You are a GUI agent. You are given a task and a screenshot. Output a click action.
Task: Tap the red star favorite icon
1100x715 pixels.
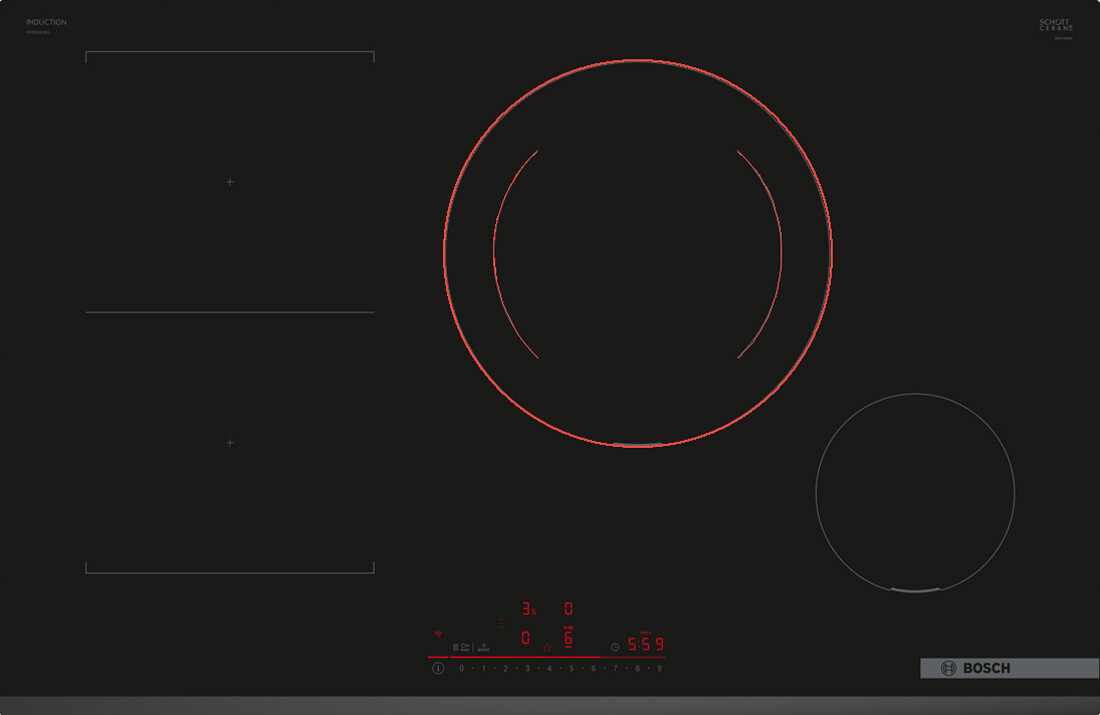tap(547, 647)
